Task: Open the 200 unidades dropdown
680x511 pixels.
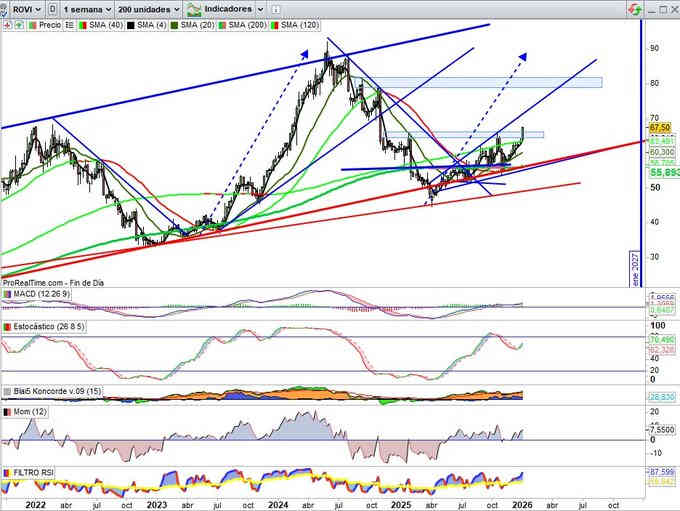Action: coord(151,8)
